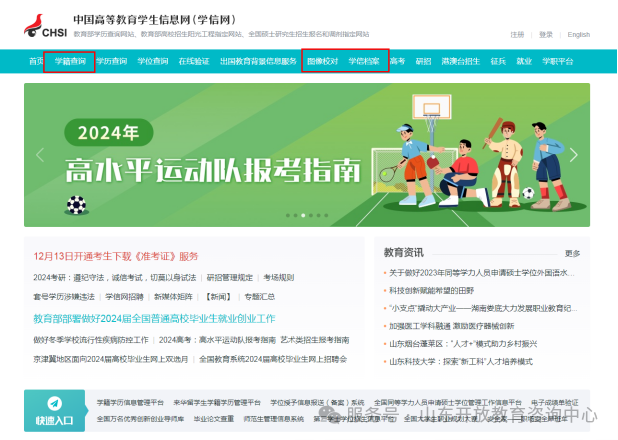Image resolution: width=618 pixels, height=440 pixels.
Task: Open 教育部部署做好2024届全国普通高校毕业生就业创业工作 headline
Action: pyautogui.click(x=154, y=319)
